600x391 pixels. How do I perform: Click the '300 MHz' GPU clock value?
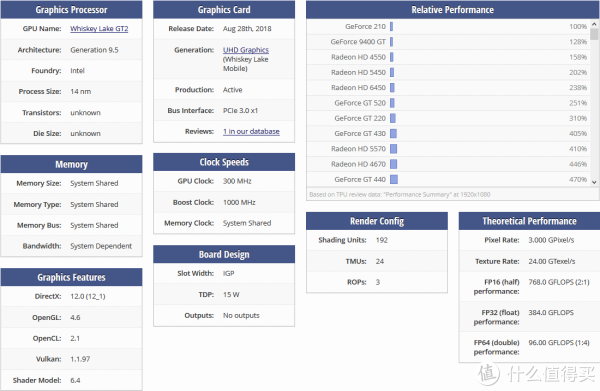pyautogui.click(x=237, y=181)
